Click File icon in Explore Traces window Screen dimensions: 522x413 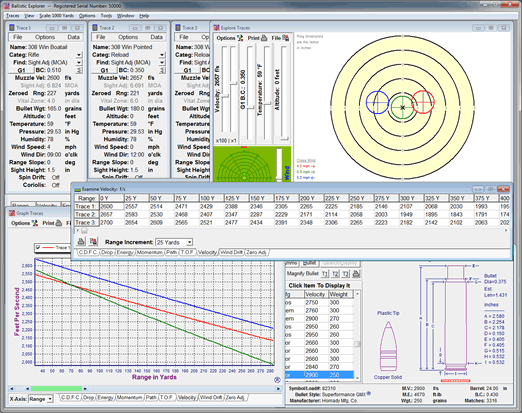(x=286, y=38)
